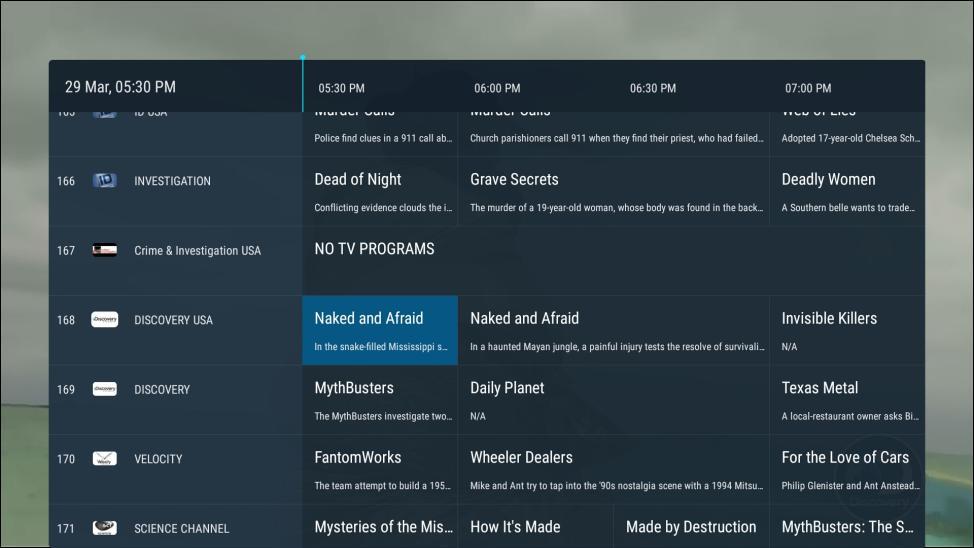Select Crime & Investigation USA channel name
This screenshot has height=548, width=974.
(x=198, y=250)
